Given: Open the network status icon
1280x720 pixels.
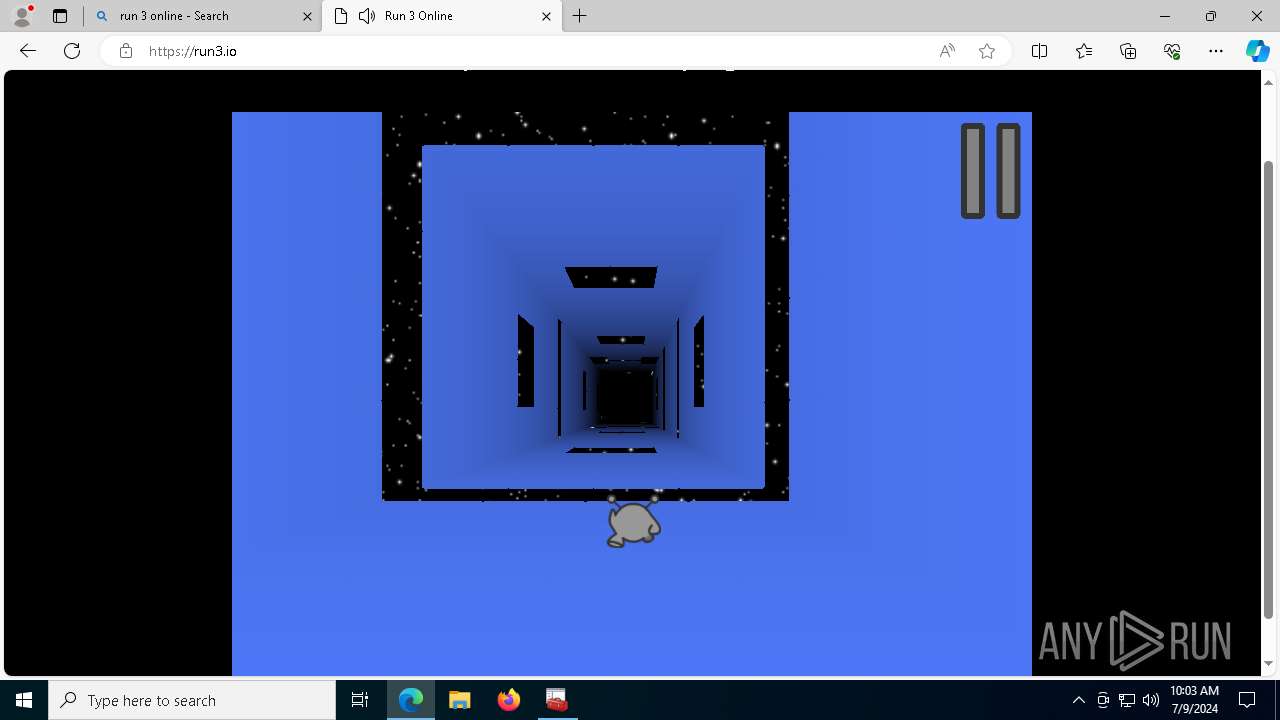Looking at the screenshot, I should pyautogui.click(x=1127, y=700).
